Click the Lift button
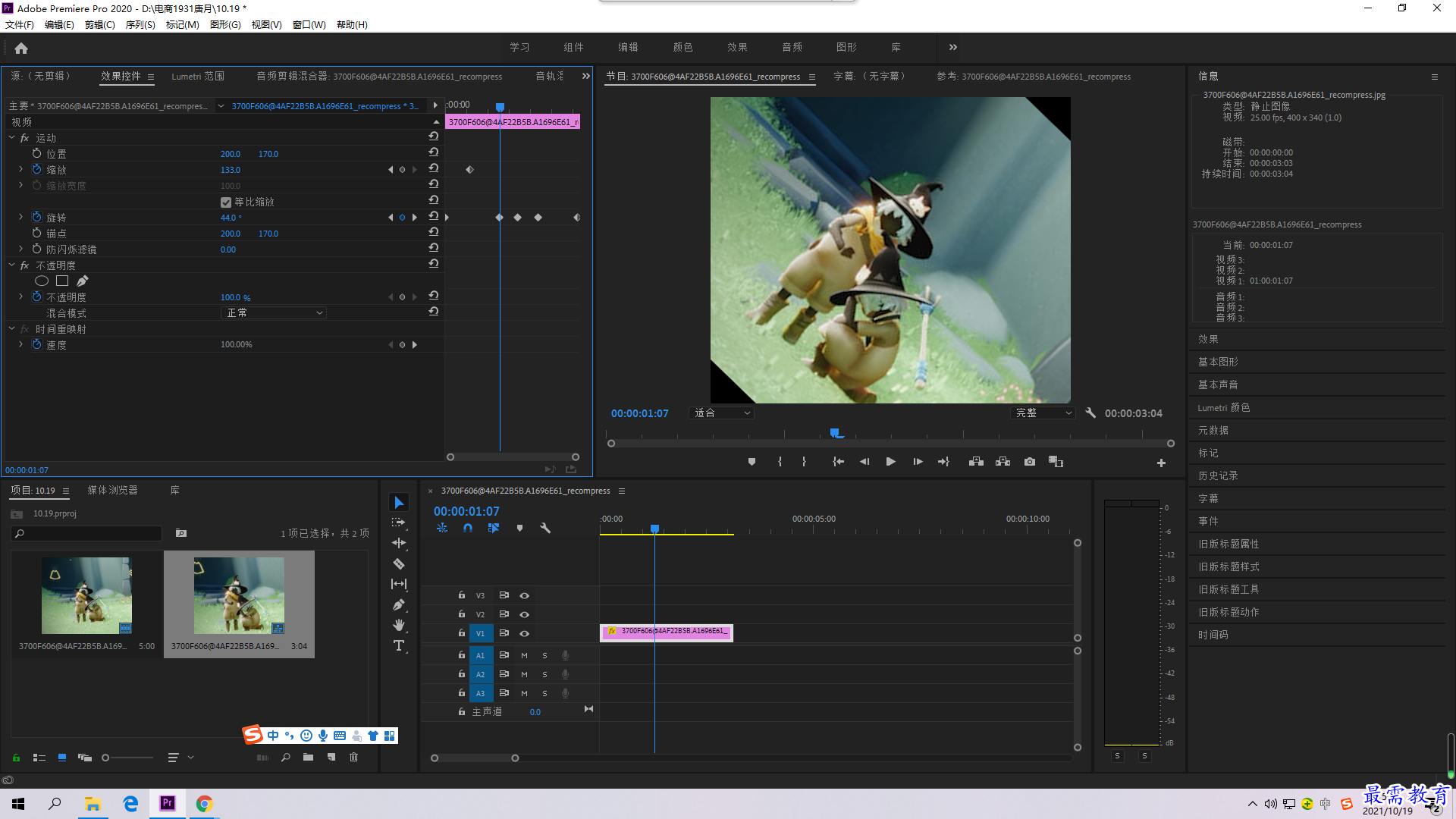This screenshot has width=1456, height=819. click(x=976, y=462)
